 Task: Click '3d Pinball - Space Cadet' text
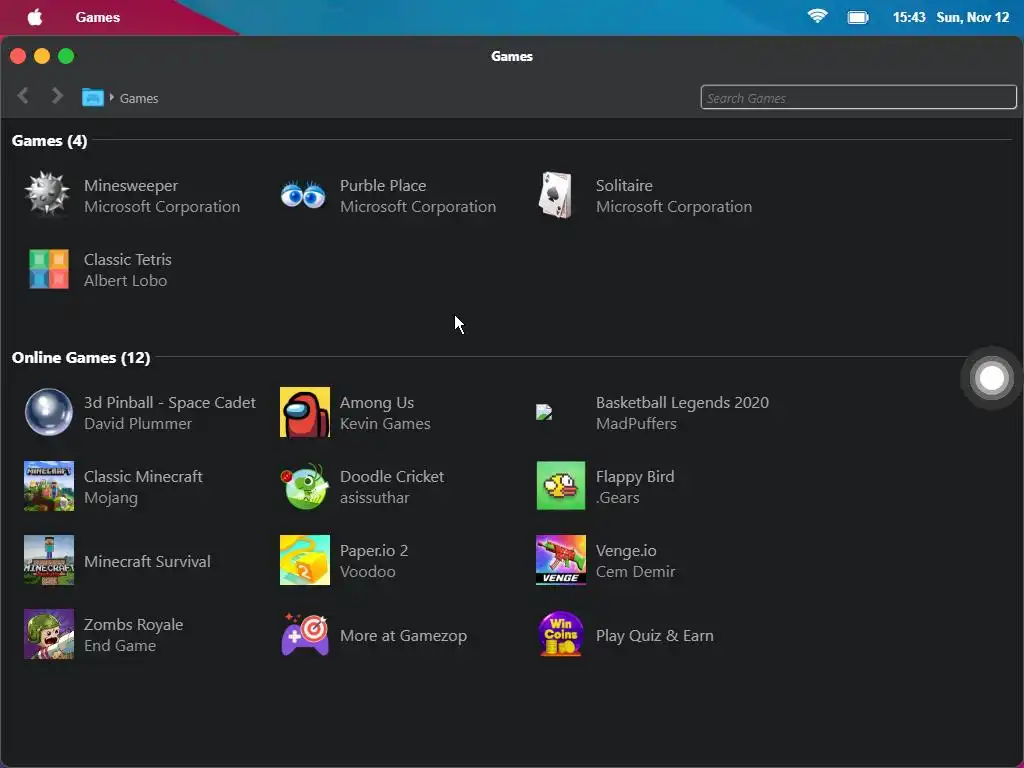pos(169,403)
